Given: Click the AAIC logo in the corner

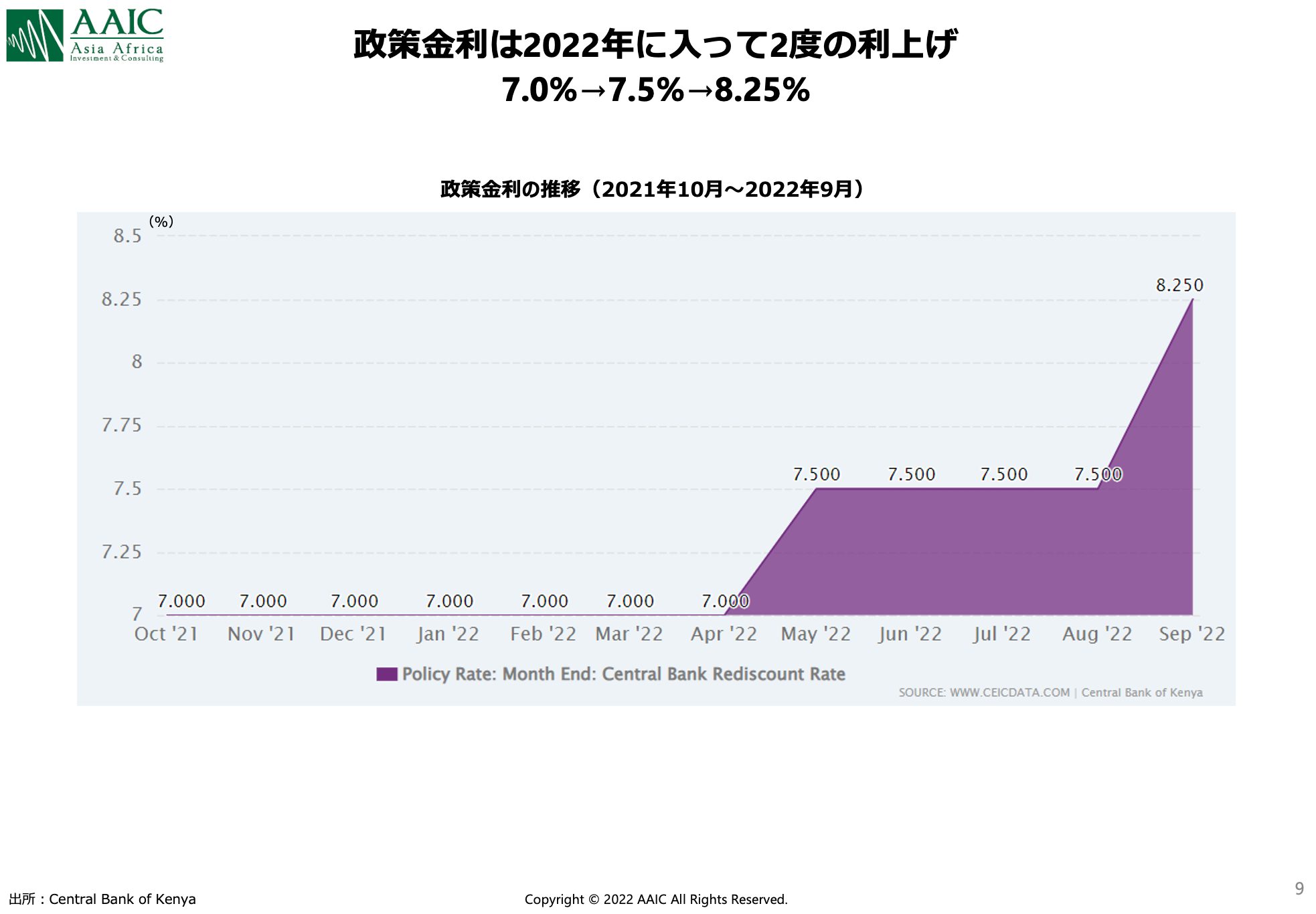Looking at the screenshot, I should coord(85,35).
